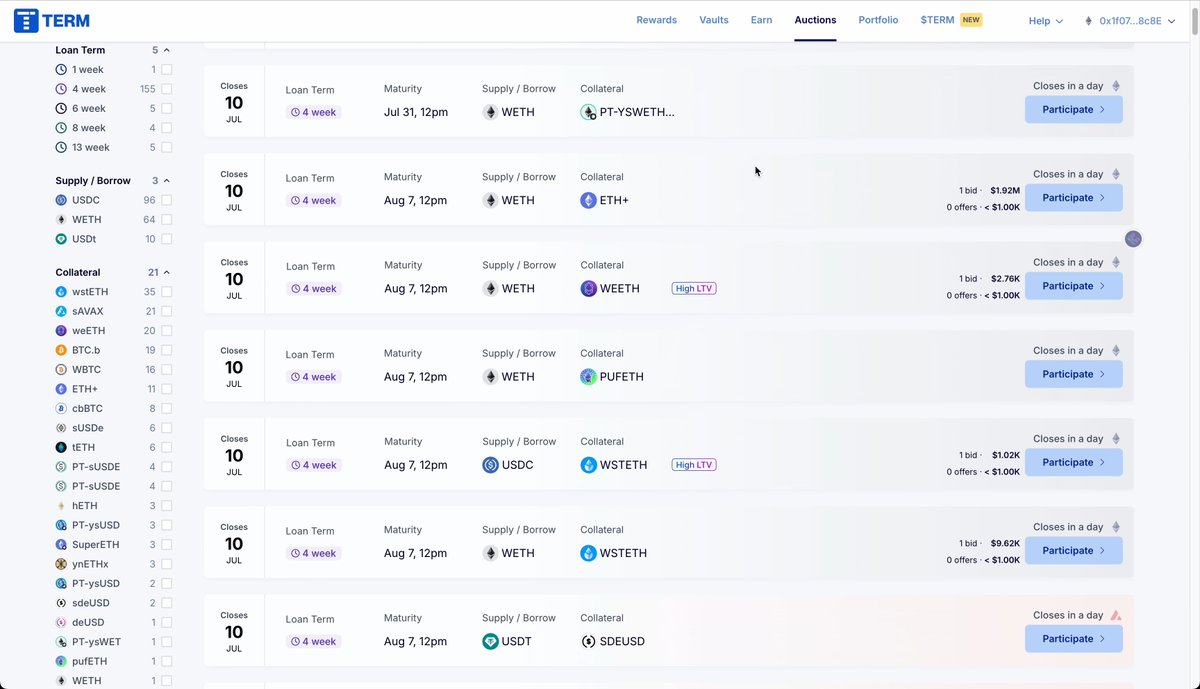Collapse the Collateral filter section
Image resolution: width=1200 pixels, height=689 pixels.
click(x=167, y=272)
